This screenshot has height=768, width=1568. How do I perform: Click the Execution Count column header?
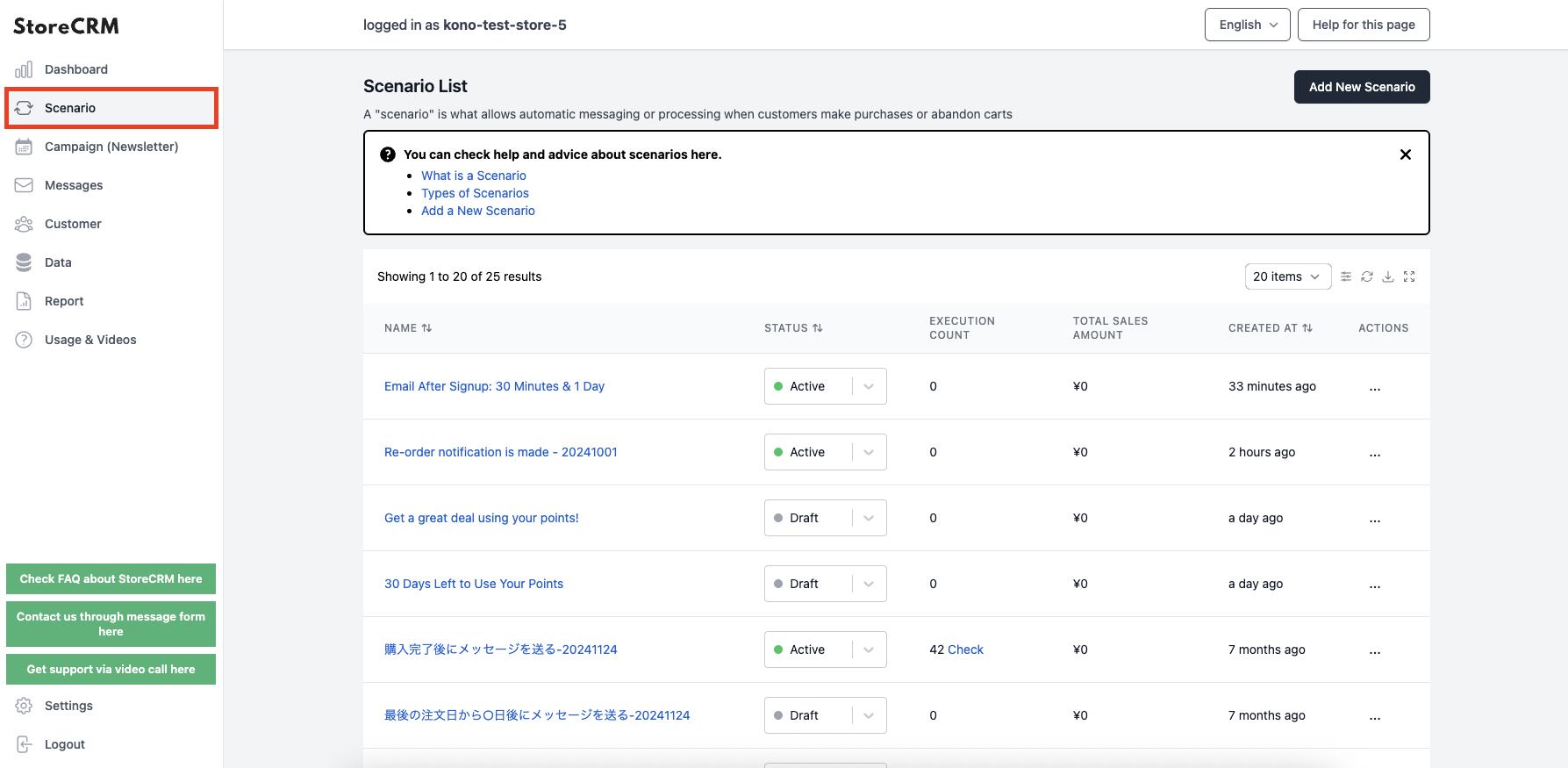[962, 328]
